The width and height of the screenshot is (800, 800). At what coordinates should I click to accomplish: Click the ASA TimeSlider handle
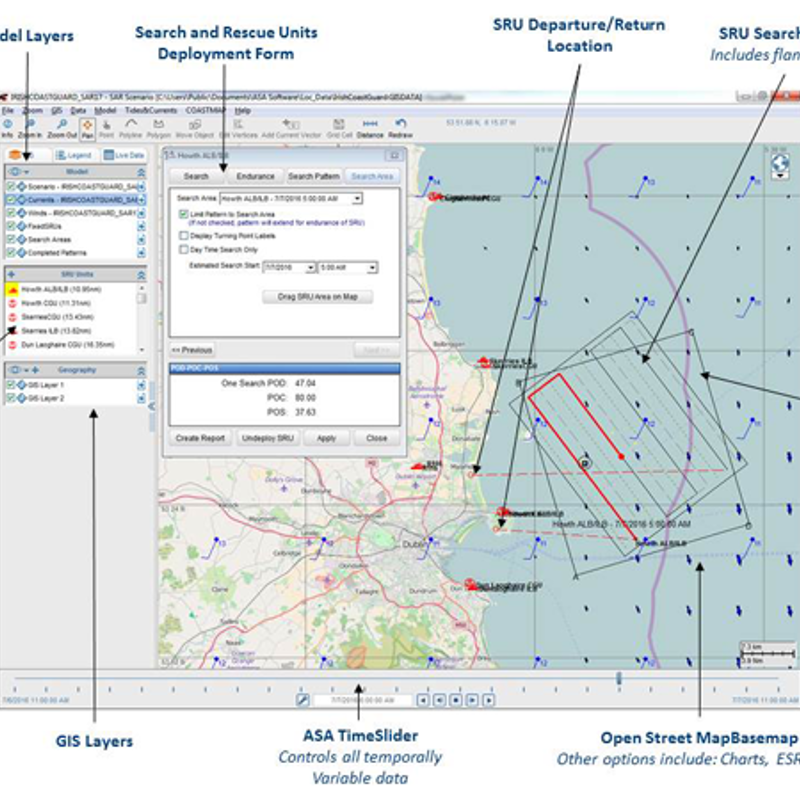tap(618, 678)
